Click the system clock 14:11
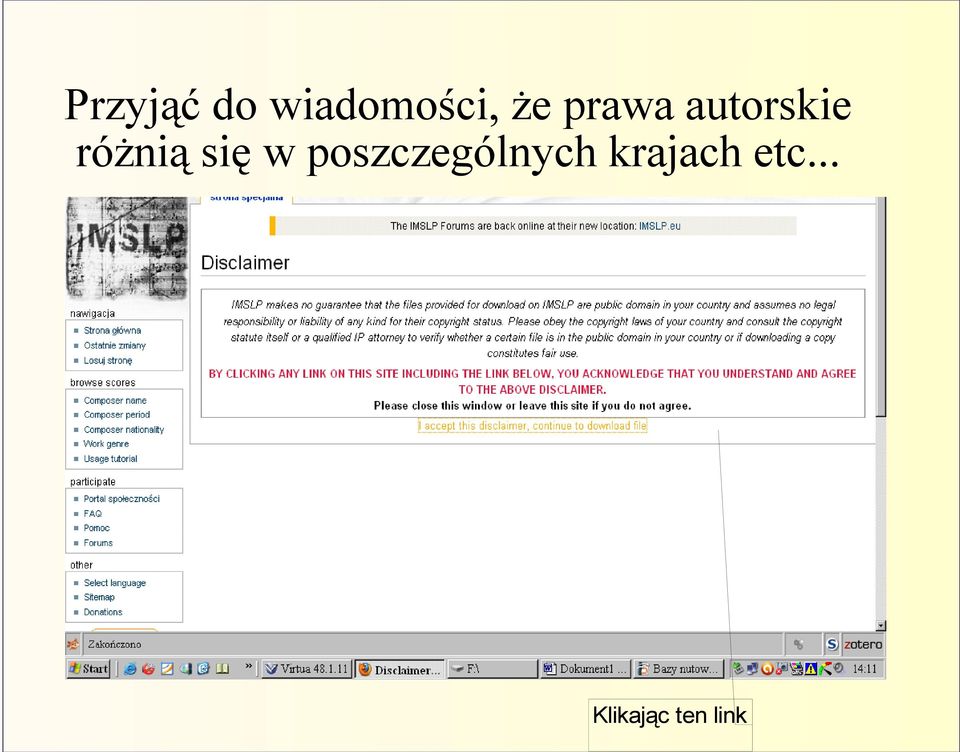This screenshot has height=752, width=960. [864, 669]
